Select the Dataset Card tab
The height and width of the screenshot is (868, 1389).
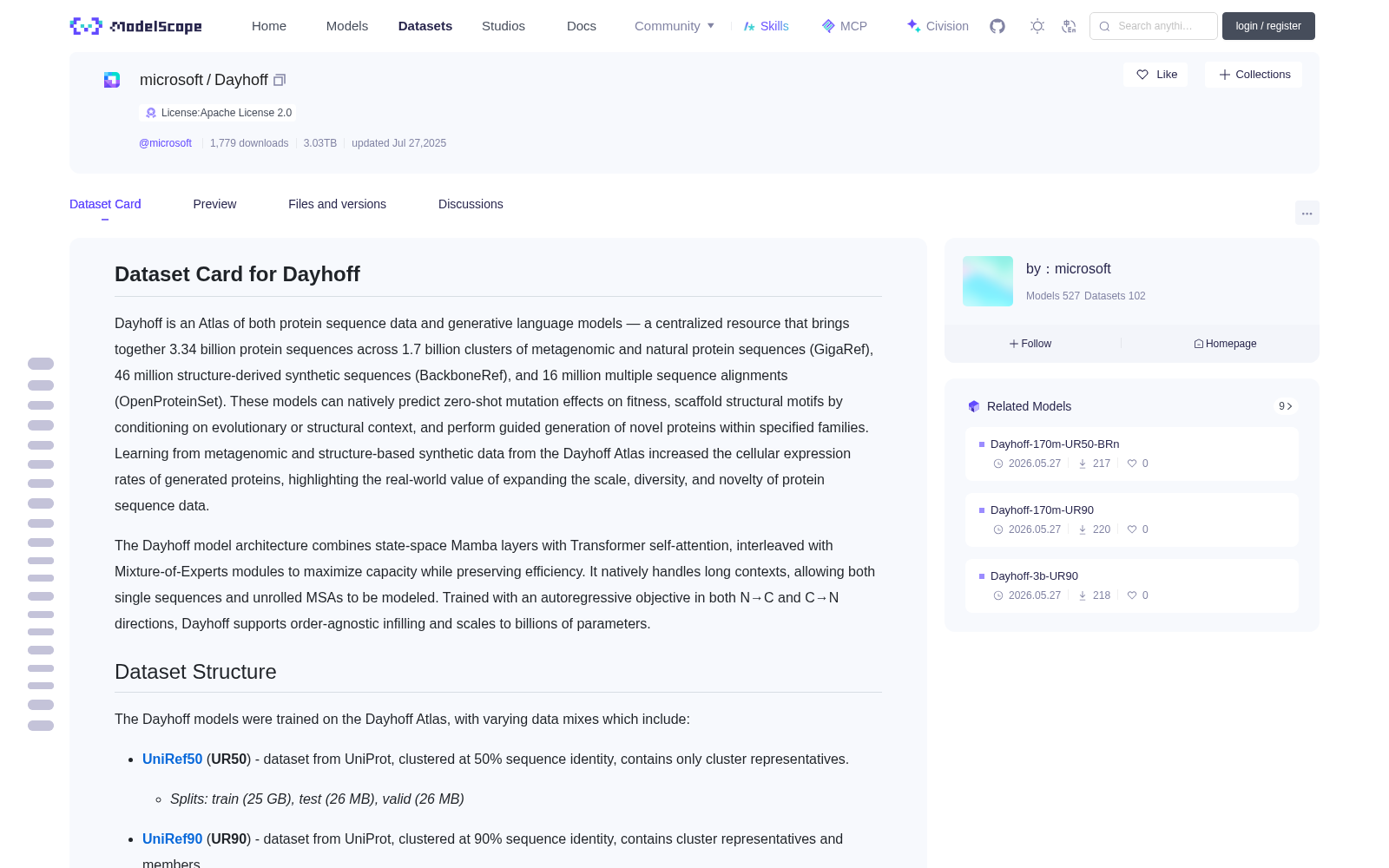click(105, 204)
